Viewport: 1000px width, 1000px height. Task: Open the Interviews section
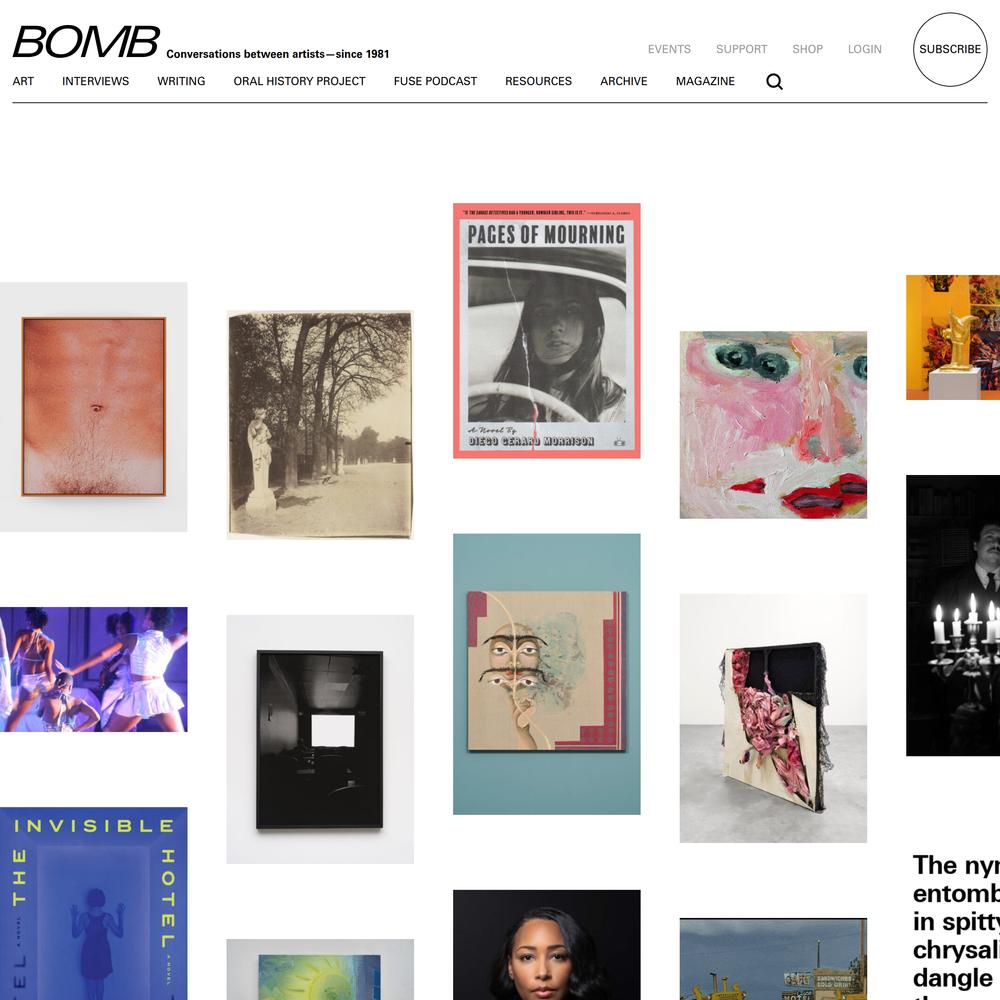tap(96, 81)
